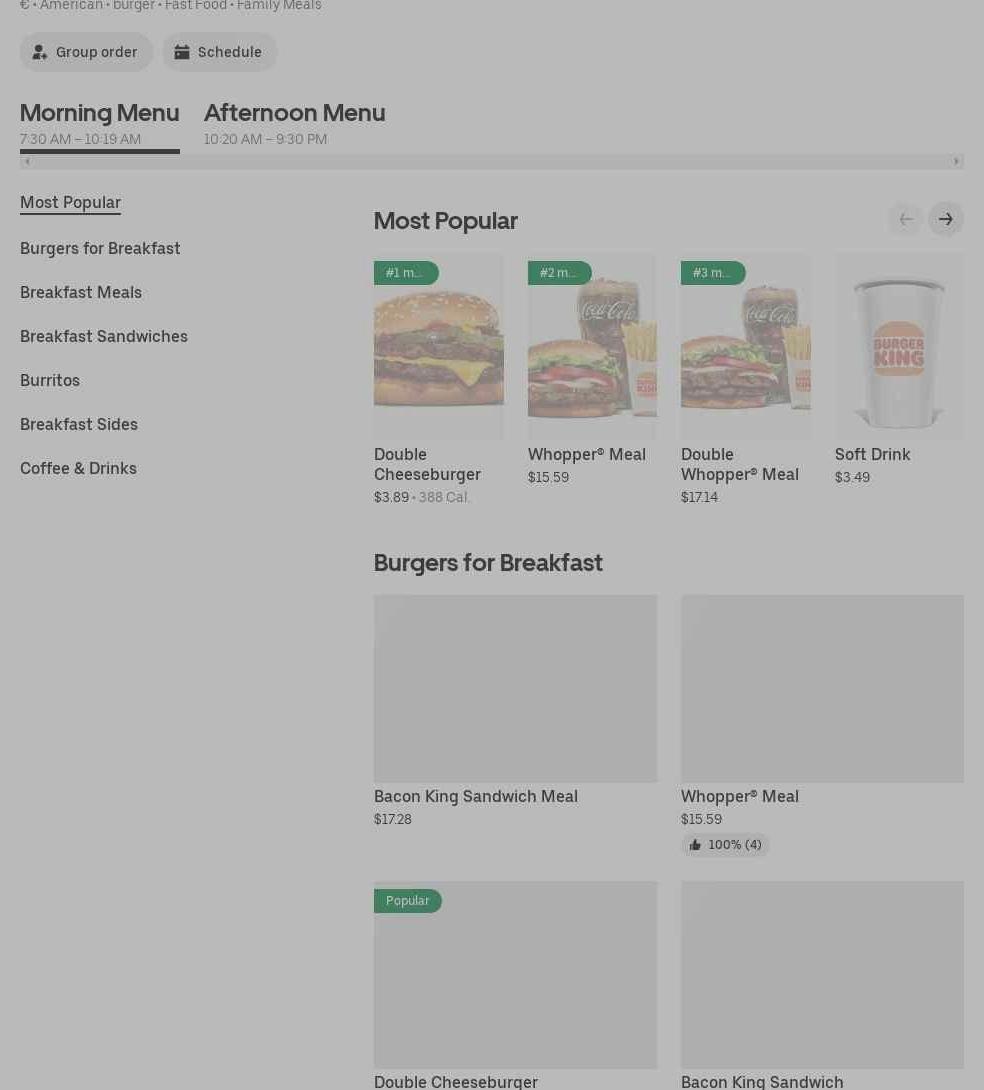Click the next arrow in Most Popular carousel
The width and height of the screenshot is (984, 1090).
(x=945, y=219)
